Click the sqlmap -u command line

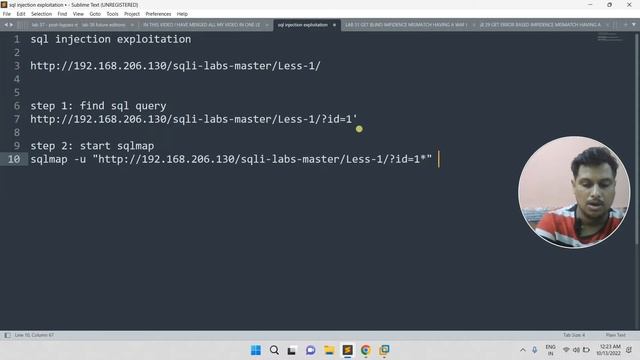[231, 159]
